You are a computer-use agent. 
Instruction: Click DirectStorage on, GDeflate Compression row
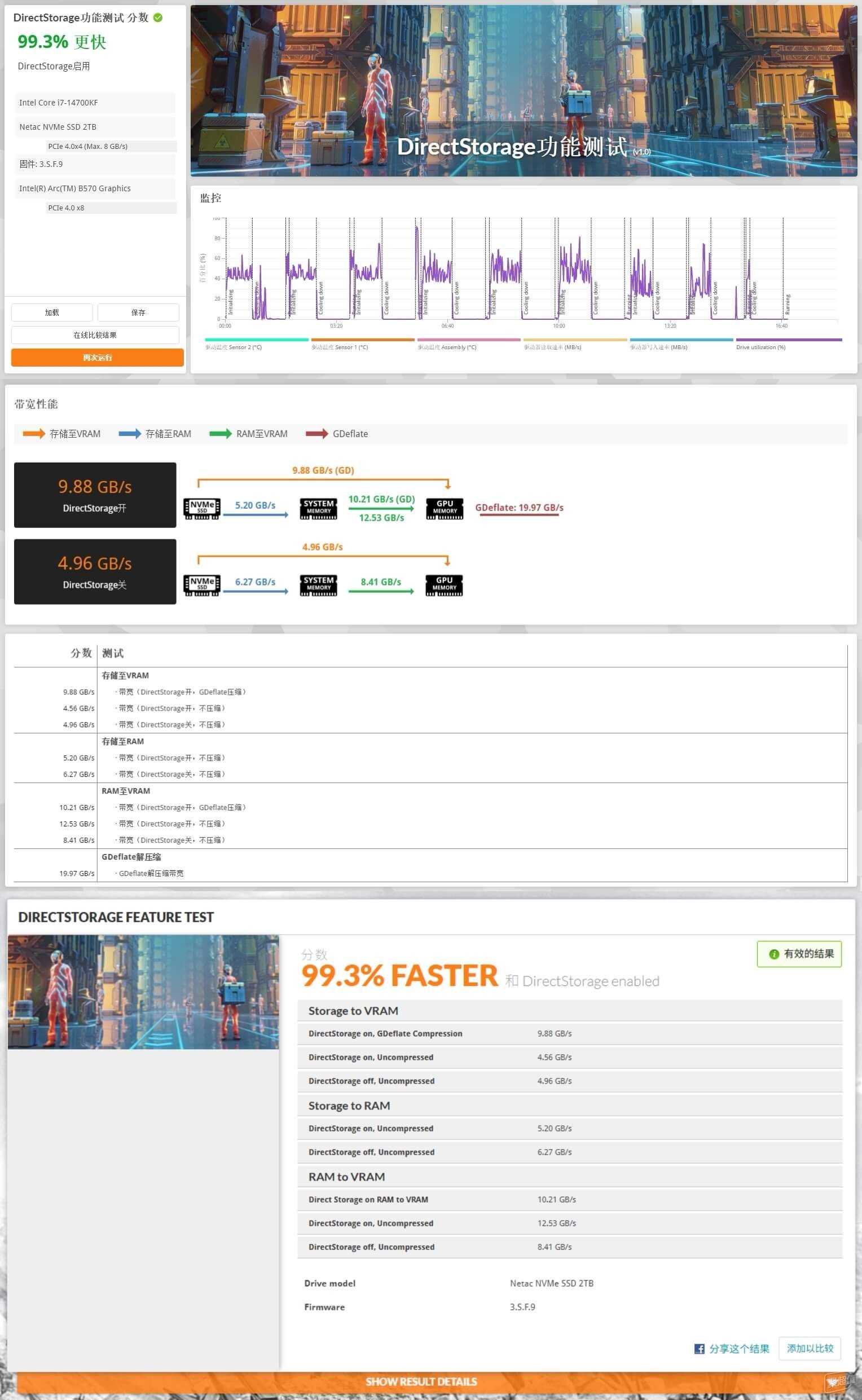pyautogui.click(x=570, y=1033)
